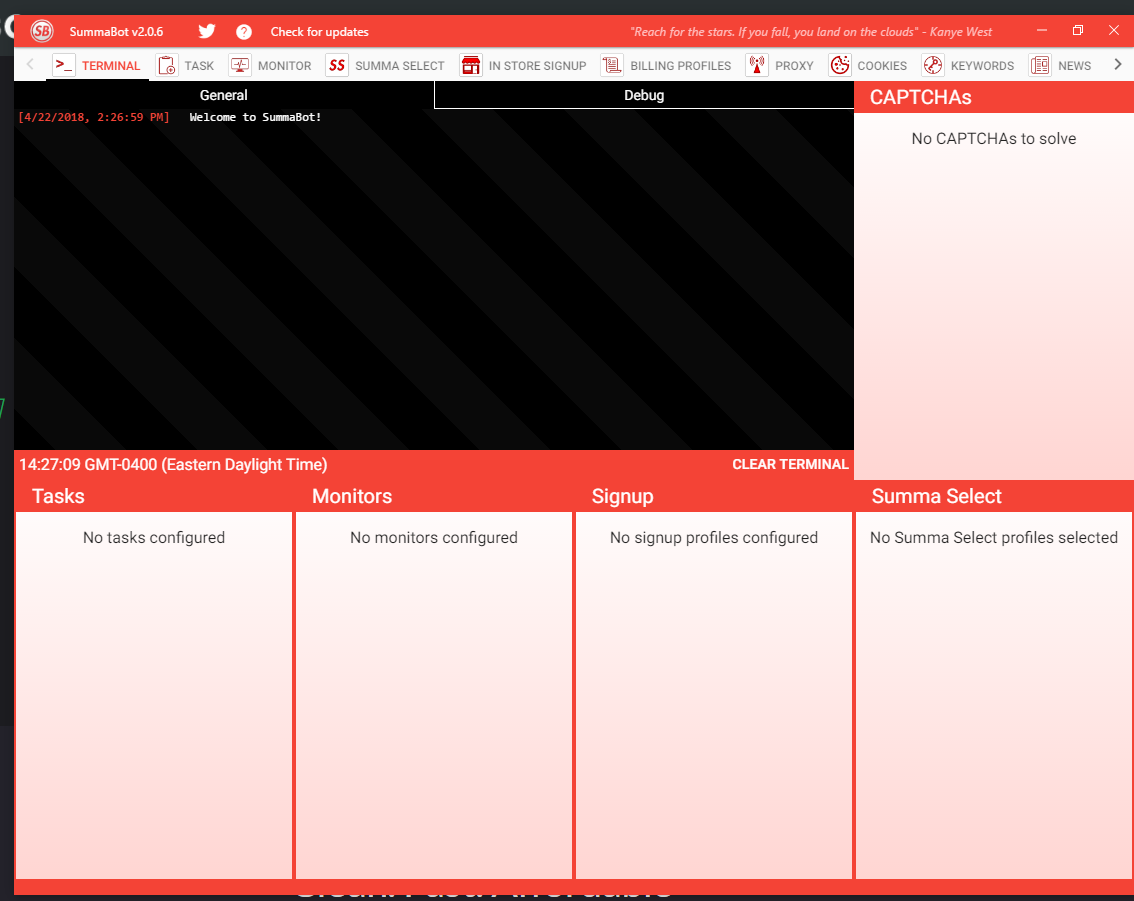Screen dimensions: 1134x901
Task: Click the Signup panel header
Action: click(x=714, y=496)
